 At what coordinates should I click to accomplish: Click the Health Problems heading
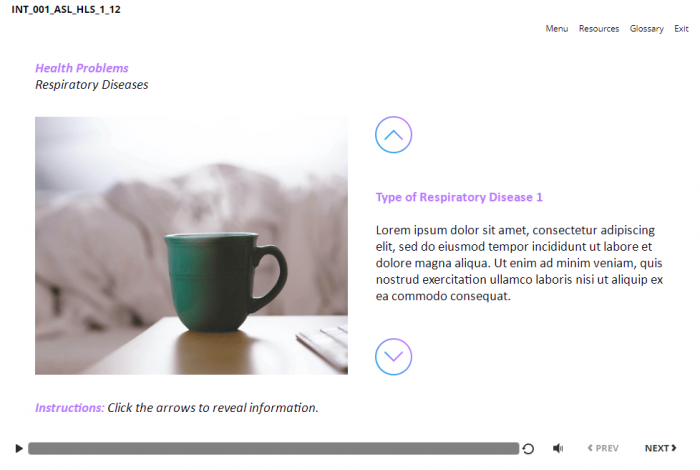click(82, 68)
